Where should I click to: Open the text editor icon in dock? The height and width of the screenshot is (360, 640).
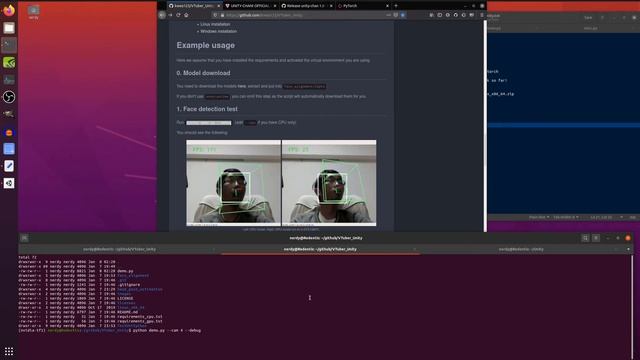[x=9, y=166]
